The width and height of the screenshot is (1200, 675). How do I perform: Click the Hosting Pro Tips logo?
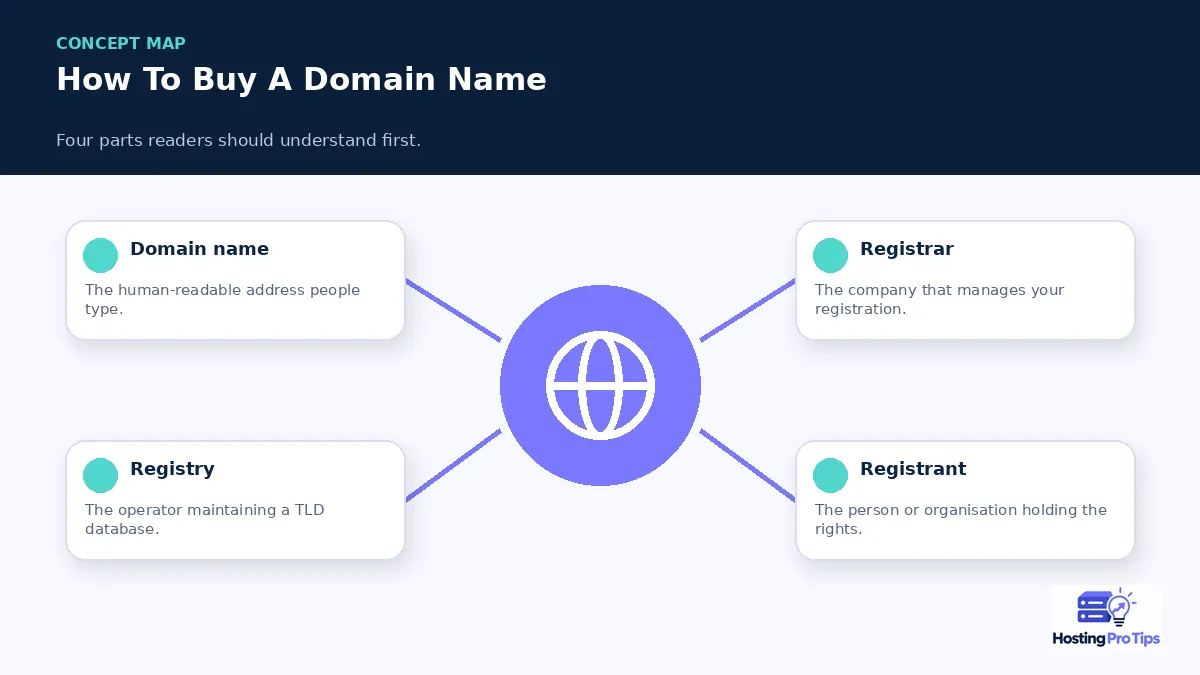click(1106, 617)
